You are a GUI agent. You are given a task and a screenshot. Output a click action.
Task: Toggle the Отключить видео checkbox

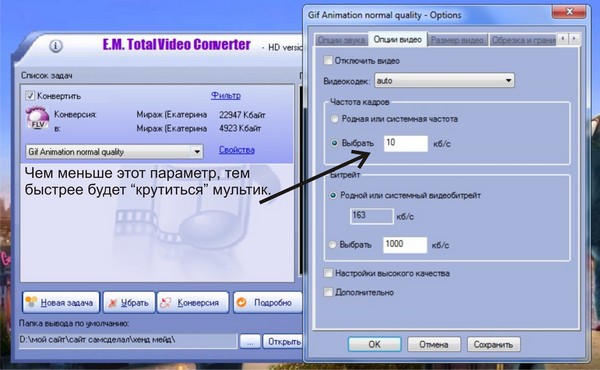(x=328, y=60)
